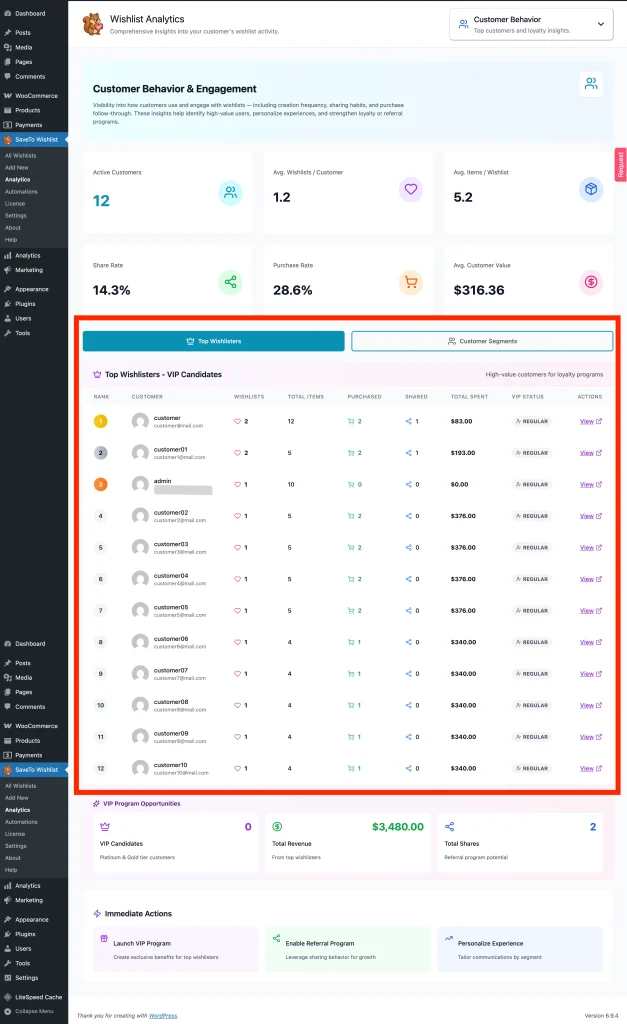
Task: Click the crown icon above VIP Candidates card label
Action: [x=104, y=827]
